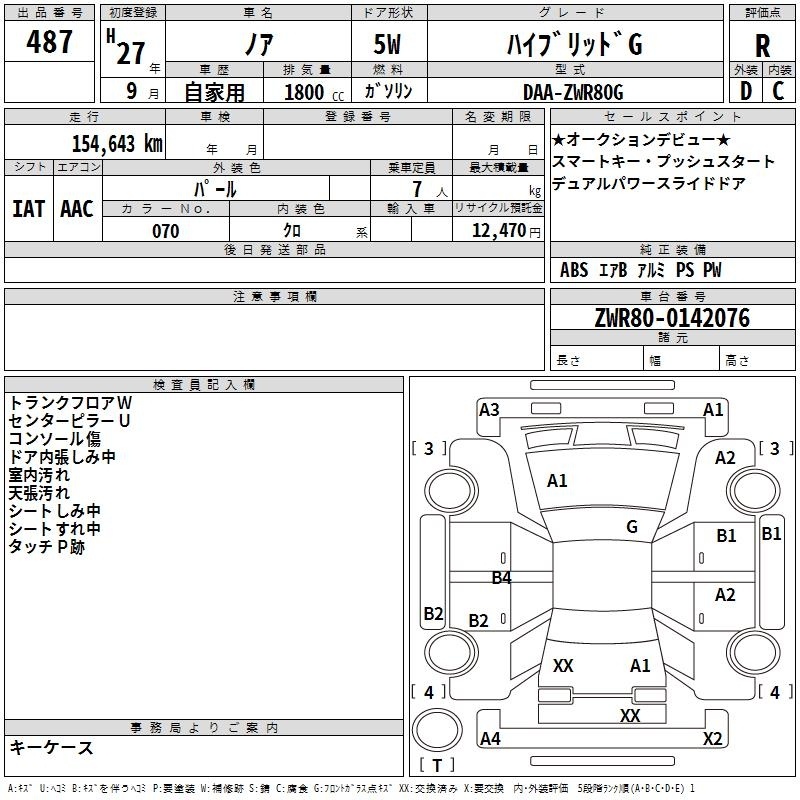Select inspector note シートしみ中
The width and height of the screenshot is (800, 800).
click(x=55, y=511)
